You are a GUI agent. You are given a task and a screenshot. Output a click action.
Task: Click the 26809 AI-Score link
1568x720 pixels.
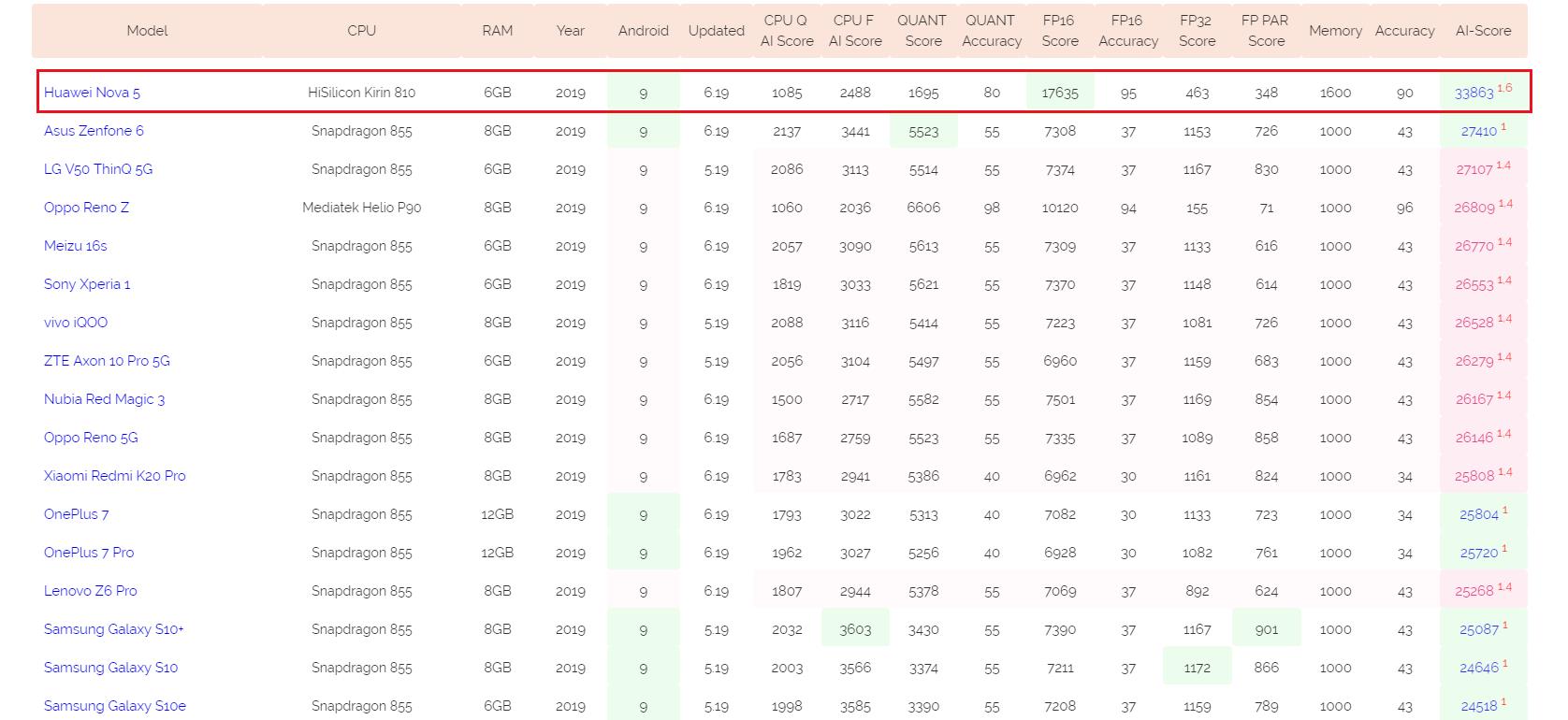coord(1474,208)
